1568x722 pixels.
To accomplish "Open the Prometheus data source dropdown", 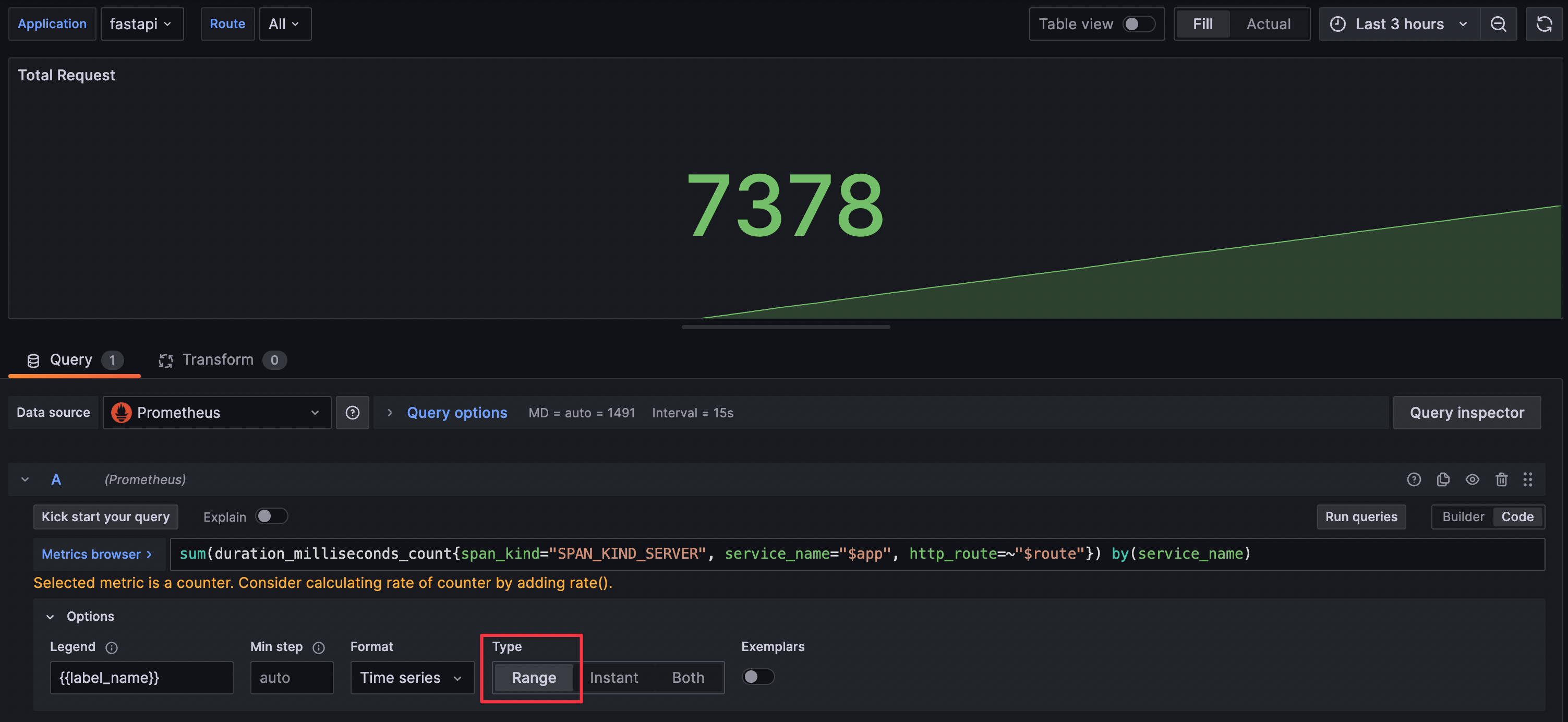I will [x=216, y=413].
